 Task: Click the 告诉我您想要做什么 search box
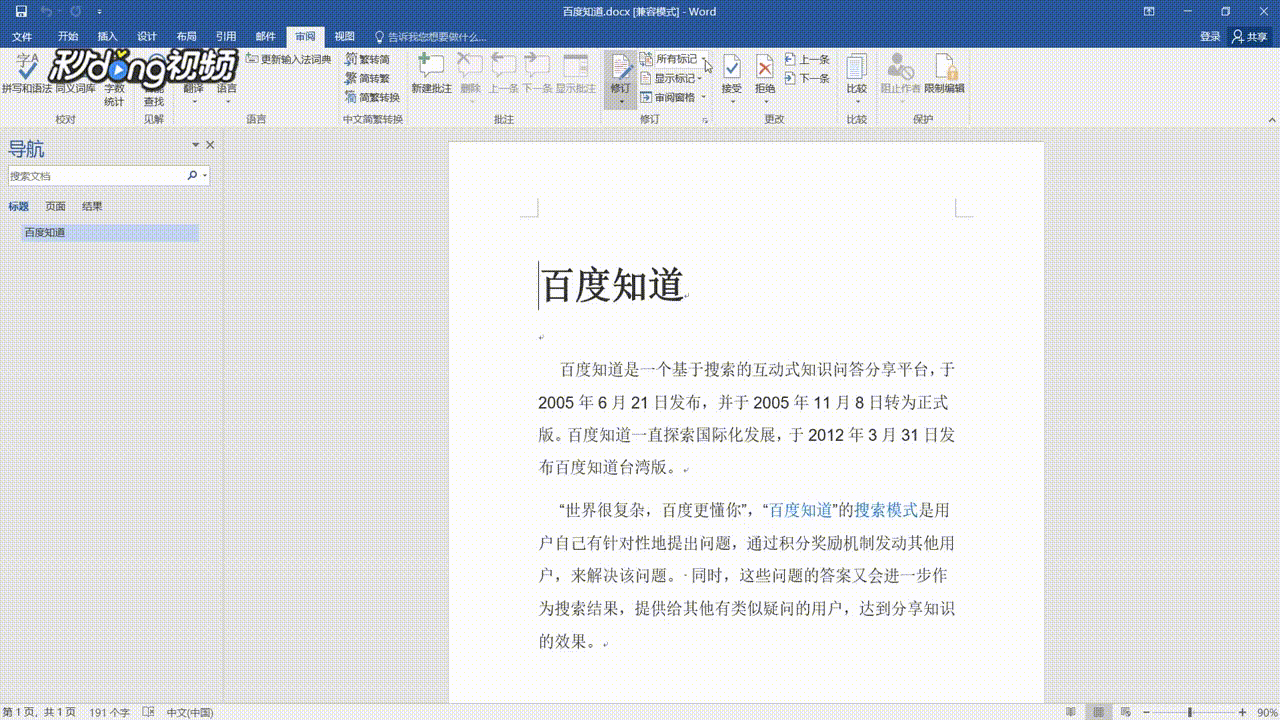pyautogui.click(x=430, y=37)
